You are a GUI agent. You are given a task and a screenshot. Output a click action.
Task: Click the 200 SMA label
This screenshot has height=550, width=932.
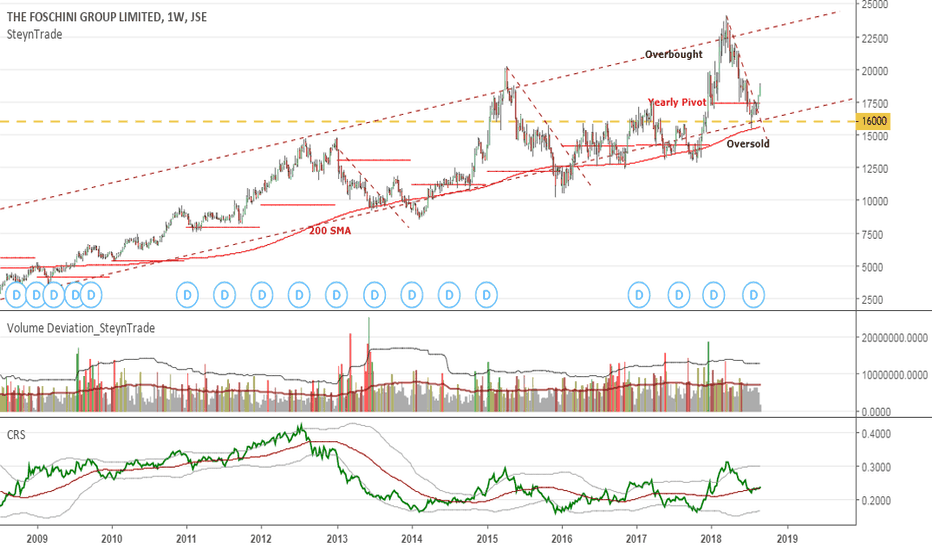point(330,231)
